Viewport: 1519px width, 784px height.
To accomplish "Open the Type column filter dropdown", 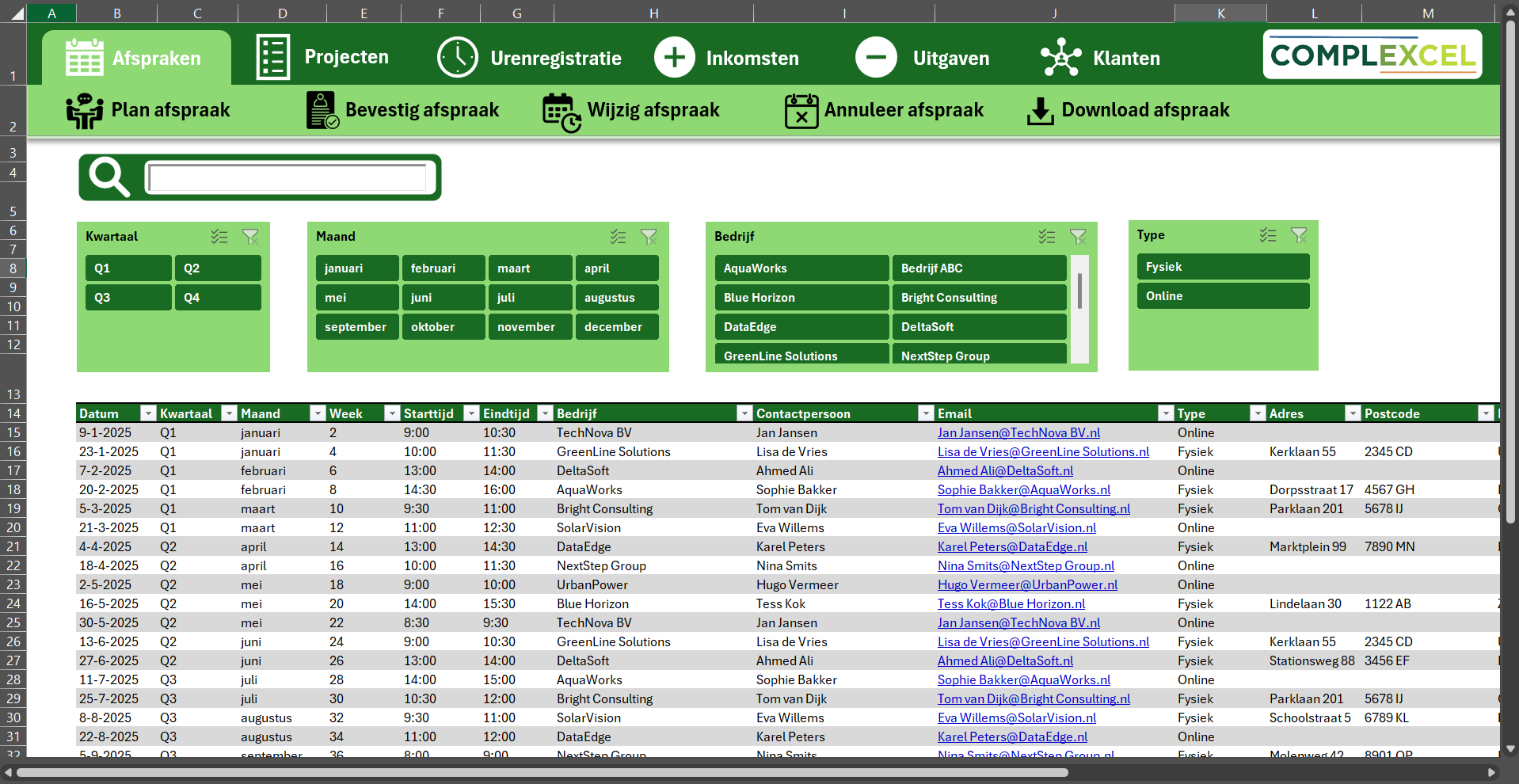I will [x=1258, y=413].
